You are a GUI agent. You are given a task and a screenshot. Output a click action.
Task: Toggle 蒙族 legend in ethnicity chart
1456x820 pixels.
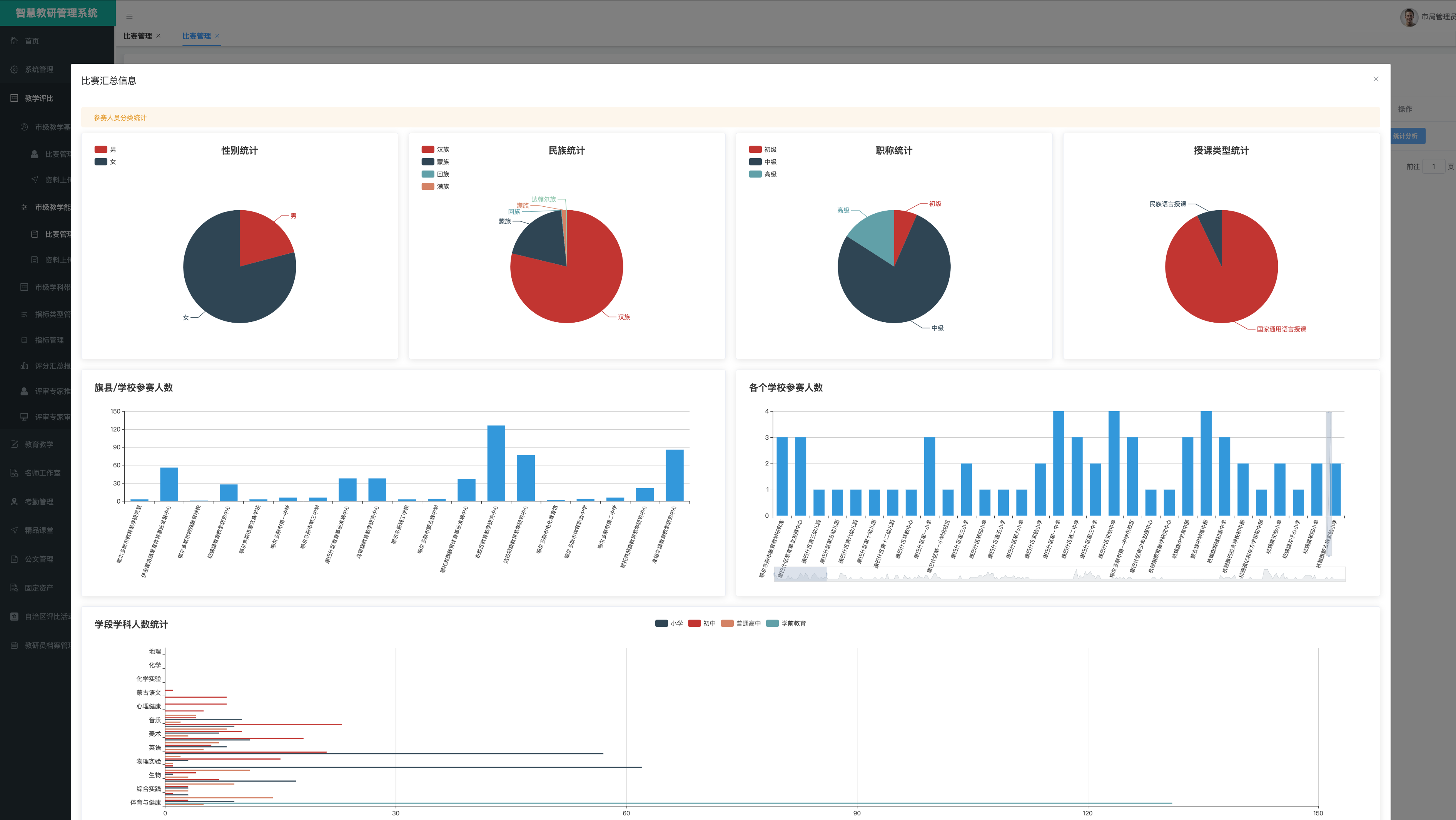(x=428, y=162)
